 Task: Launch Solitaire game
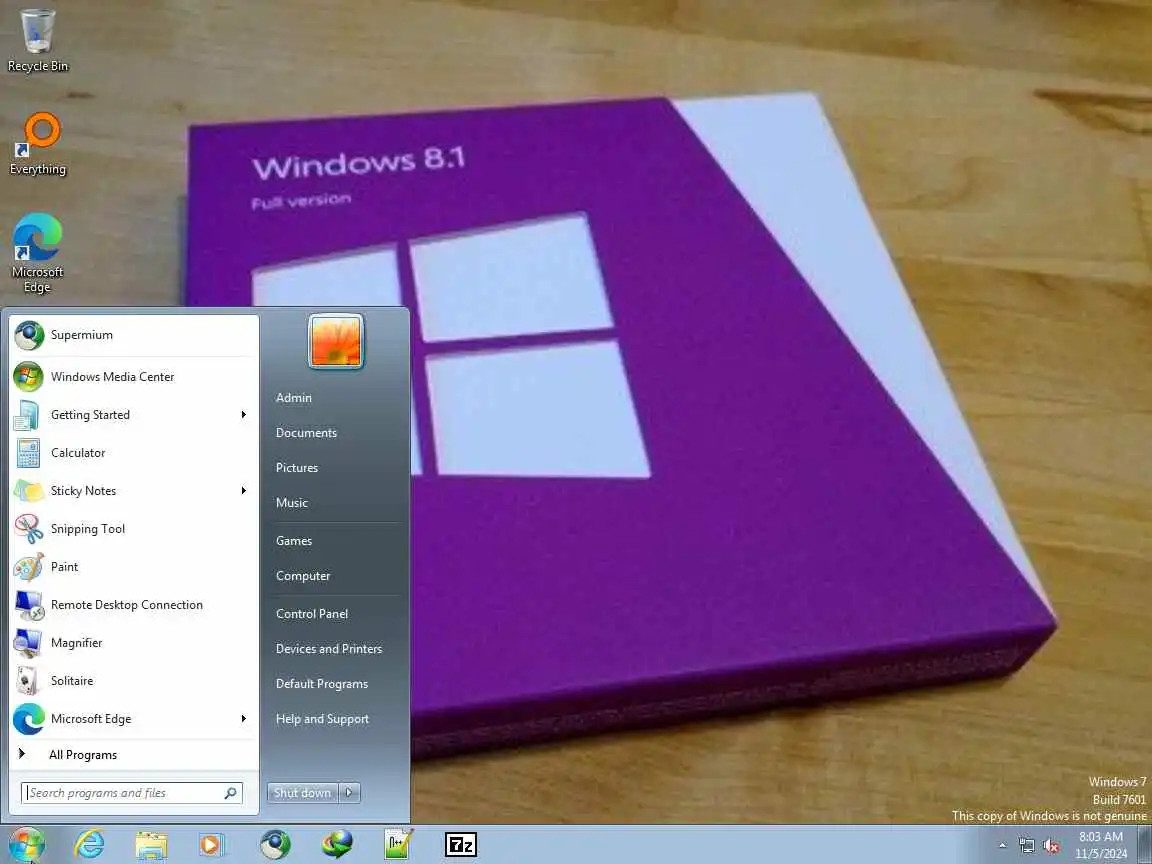134,681
